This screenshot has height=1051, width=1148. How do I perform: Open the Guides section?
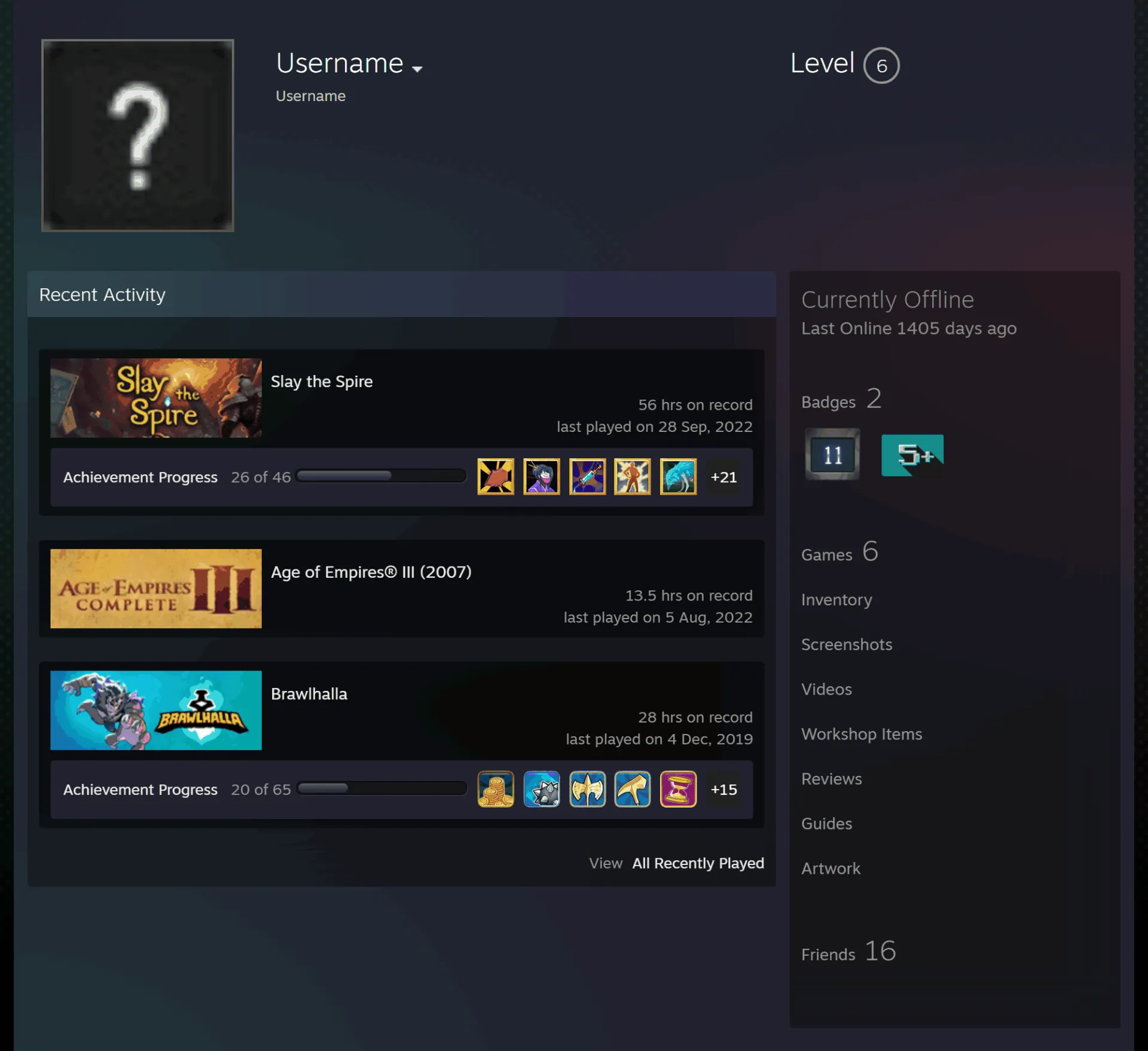point(826,824)
